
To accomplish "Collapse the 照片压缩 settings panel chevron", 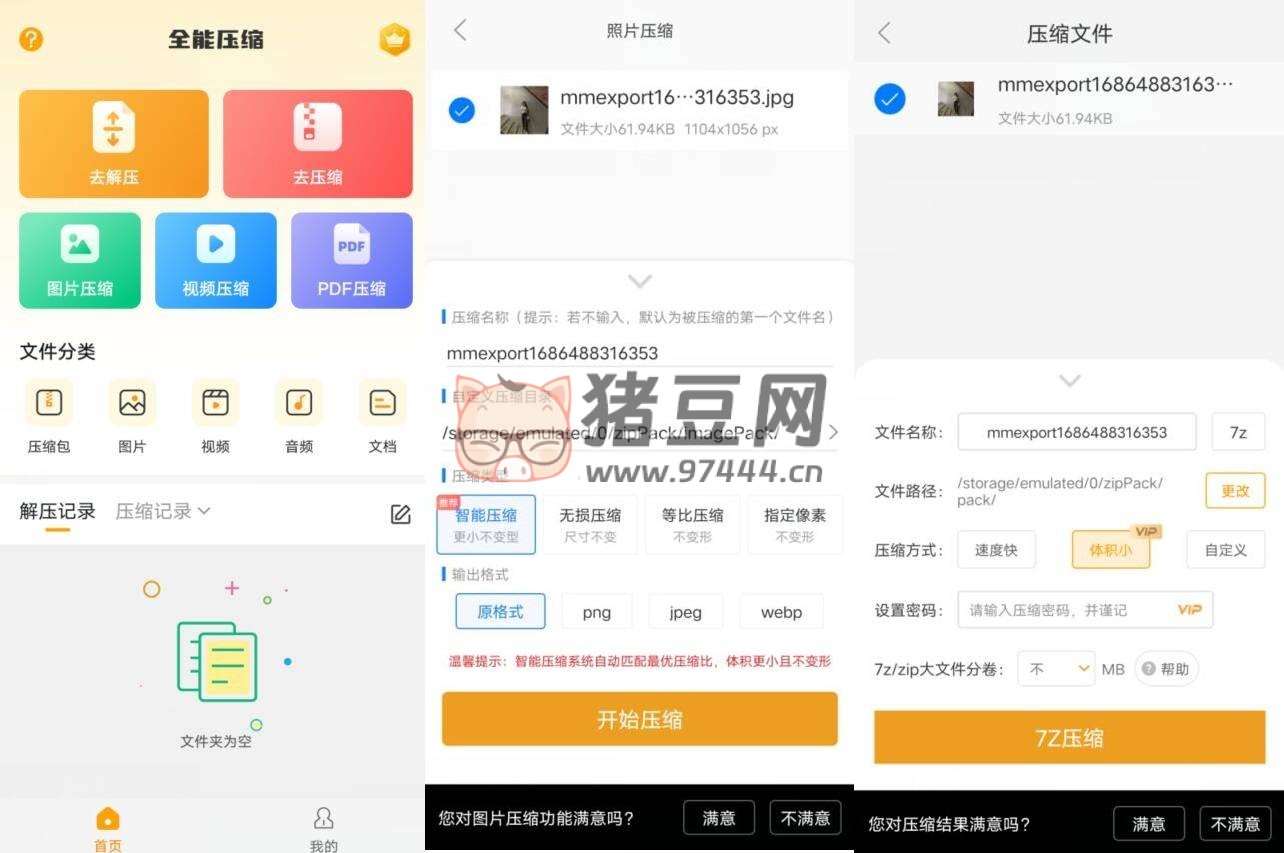I will [x=640, y=281].
